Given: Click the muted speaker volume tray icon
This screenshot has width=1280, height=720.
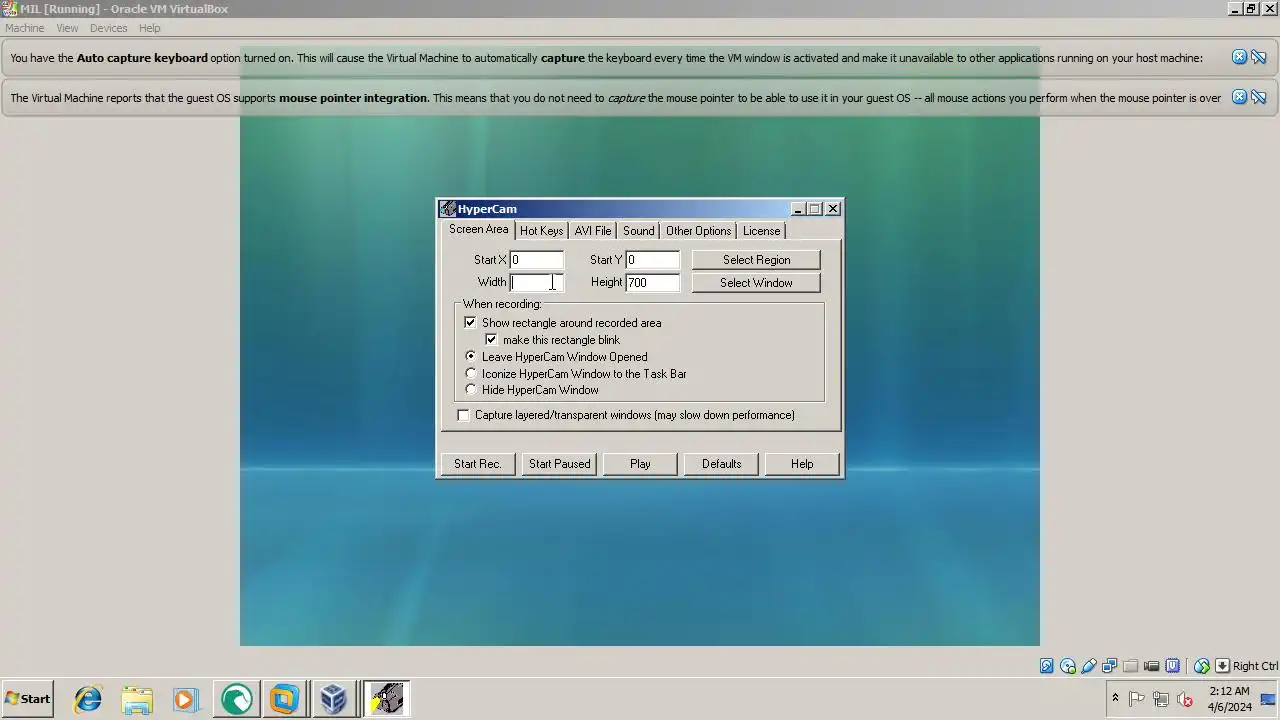Looking at the screenshot, I should click(x=1185, y=699).
